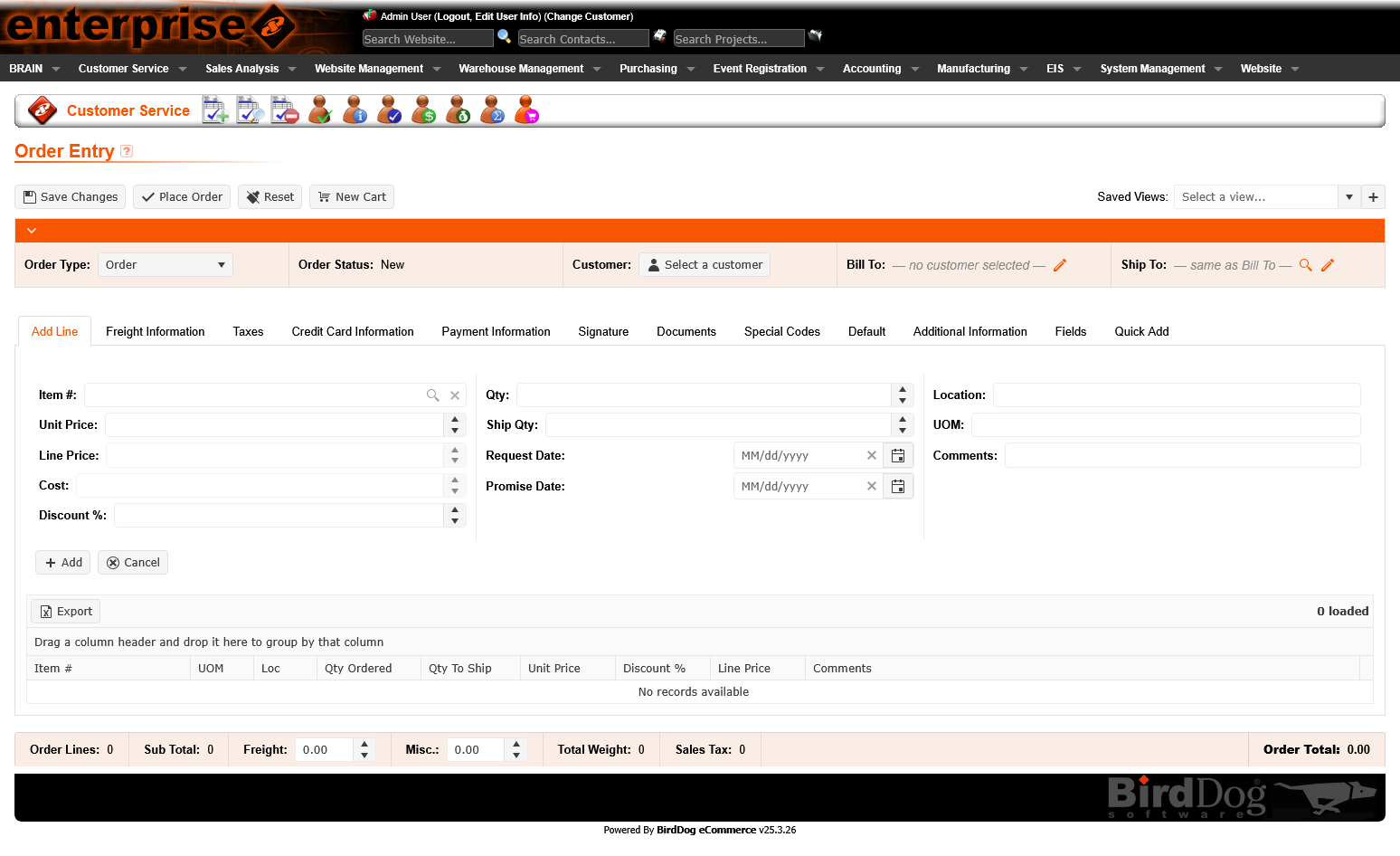
Task: Switch to the Freight Information tab
Action: pyautogui.click(x=155, y=332)
